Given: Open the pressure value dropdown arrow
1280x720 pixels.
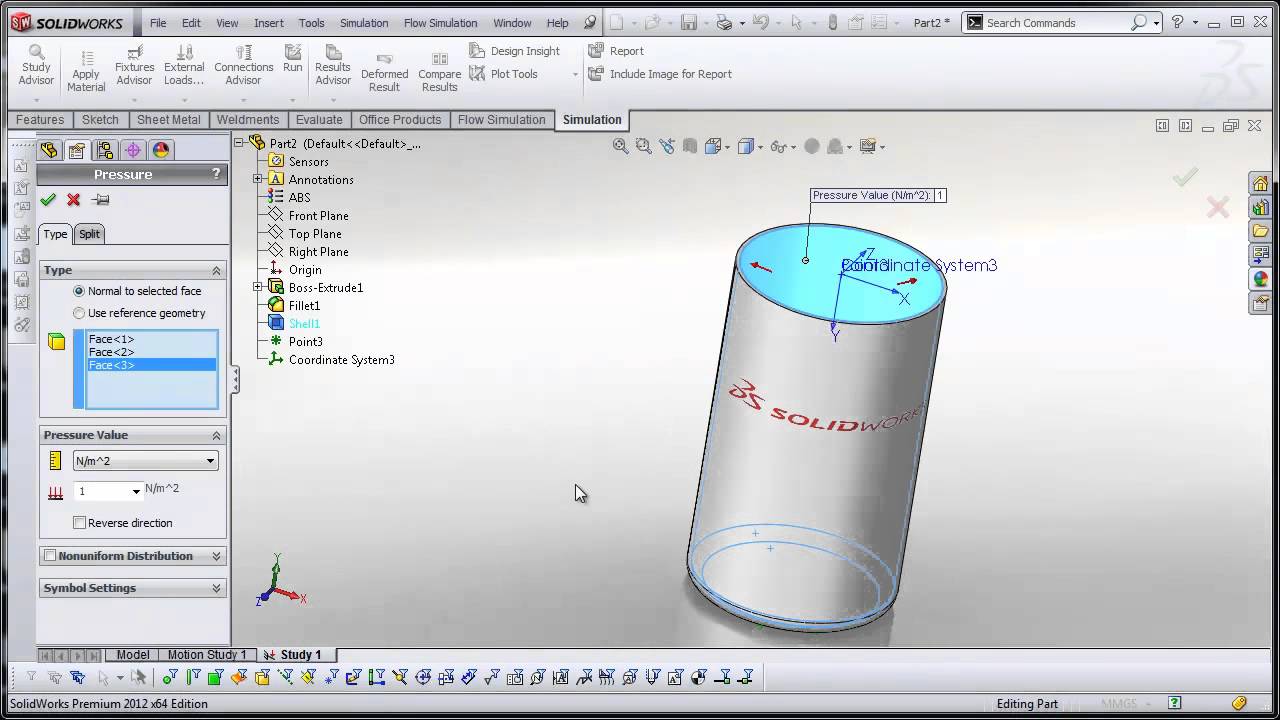Looking at the screenshot, I should coord(136,491).
